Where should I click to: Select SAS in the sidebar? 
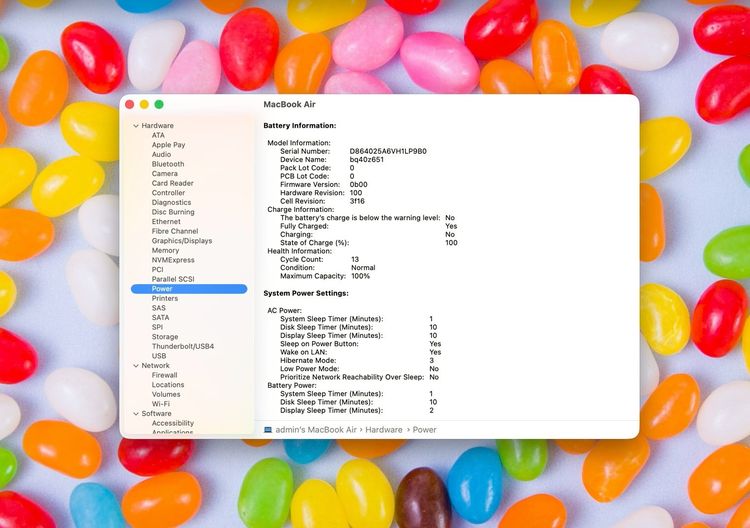point(159,308)
